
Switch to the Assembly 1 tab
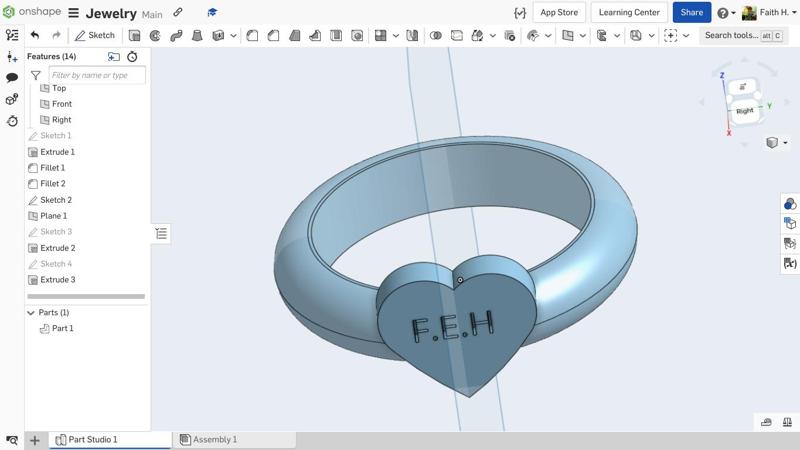pos(235,439)
